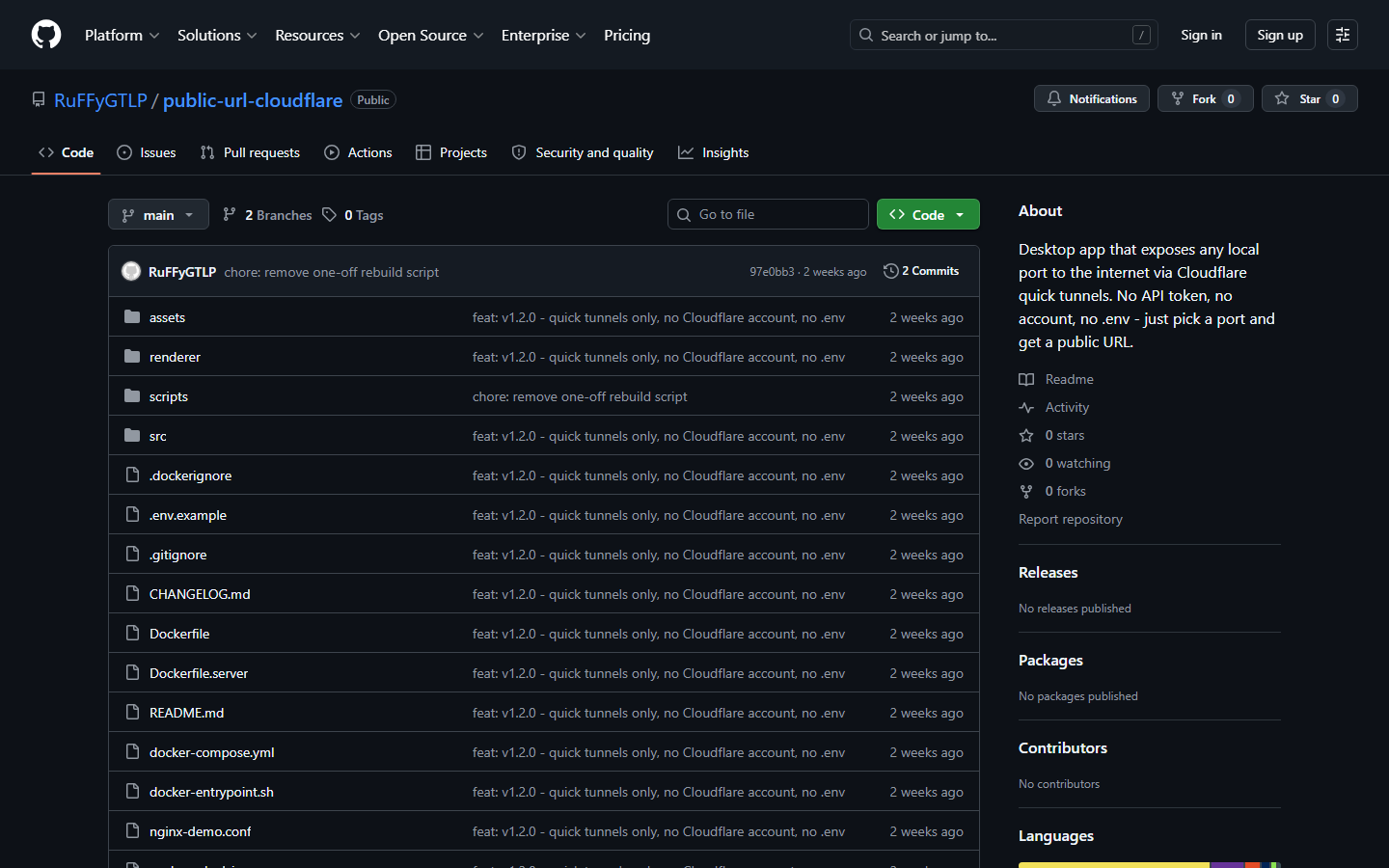Open the Resources dropdown
1389x868 pixels.
click(317, 35)
